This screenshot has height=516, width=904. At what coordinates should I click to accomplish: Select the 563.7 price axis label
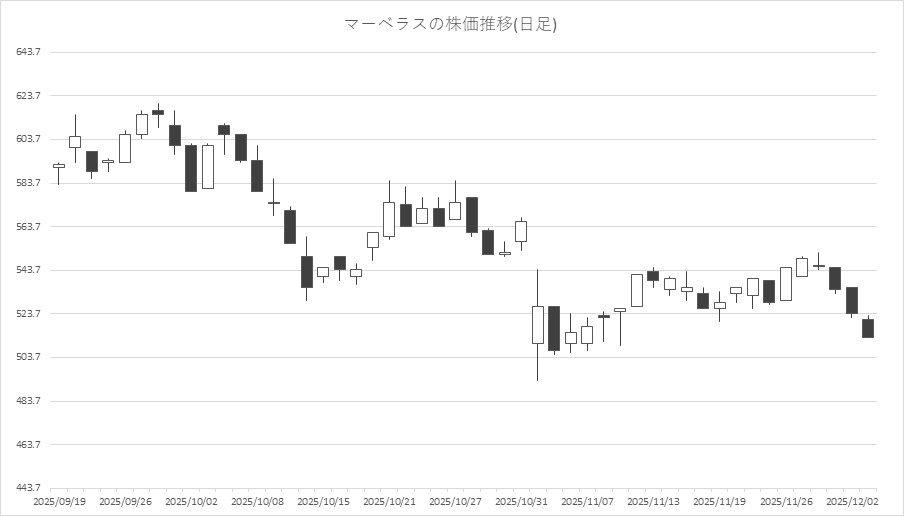pyautogui.click(x=29, y=226)
